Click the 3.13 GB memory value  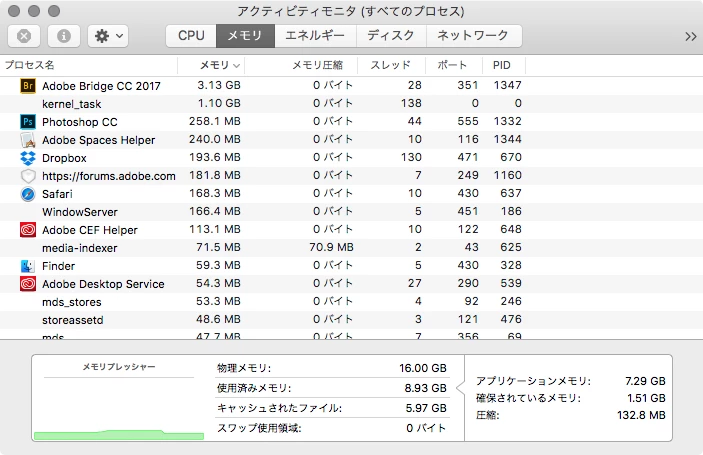click(x=219, y=85)
